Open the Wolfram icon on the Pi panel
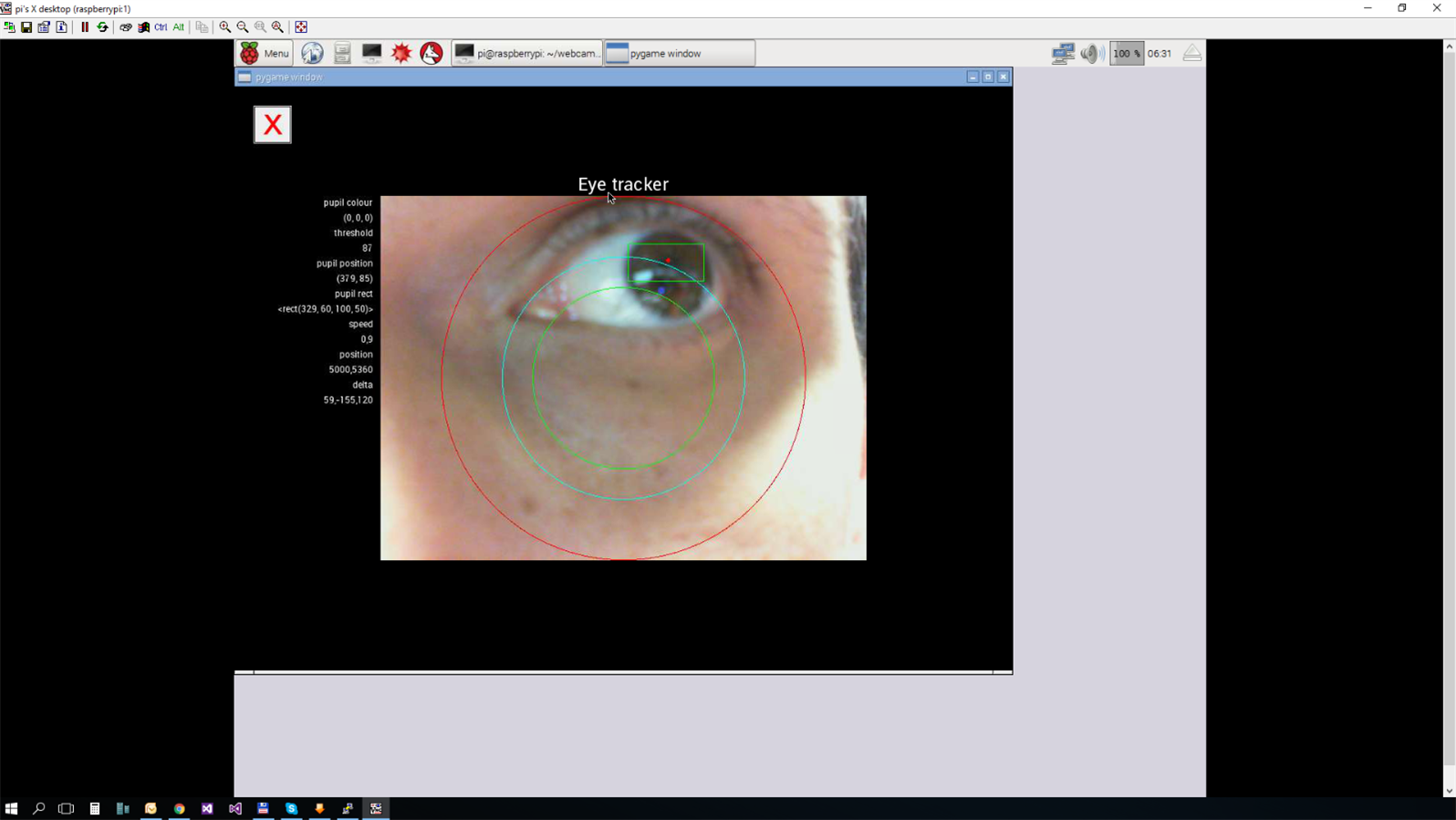The width and height of the screenshot is (1456, 820). (x=432, y=53)
